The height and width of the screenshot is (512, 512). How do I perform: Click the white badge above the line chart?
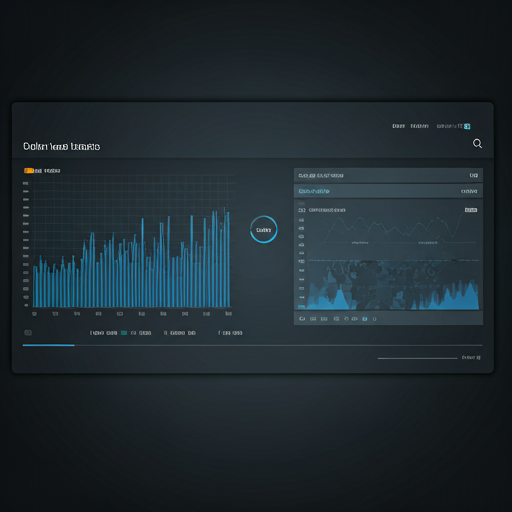pyautogui.click(x=471, y=210)
